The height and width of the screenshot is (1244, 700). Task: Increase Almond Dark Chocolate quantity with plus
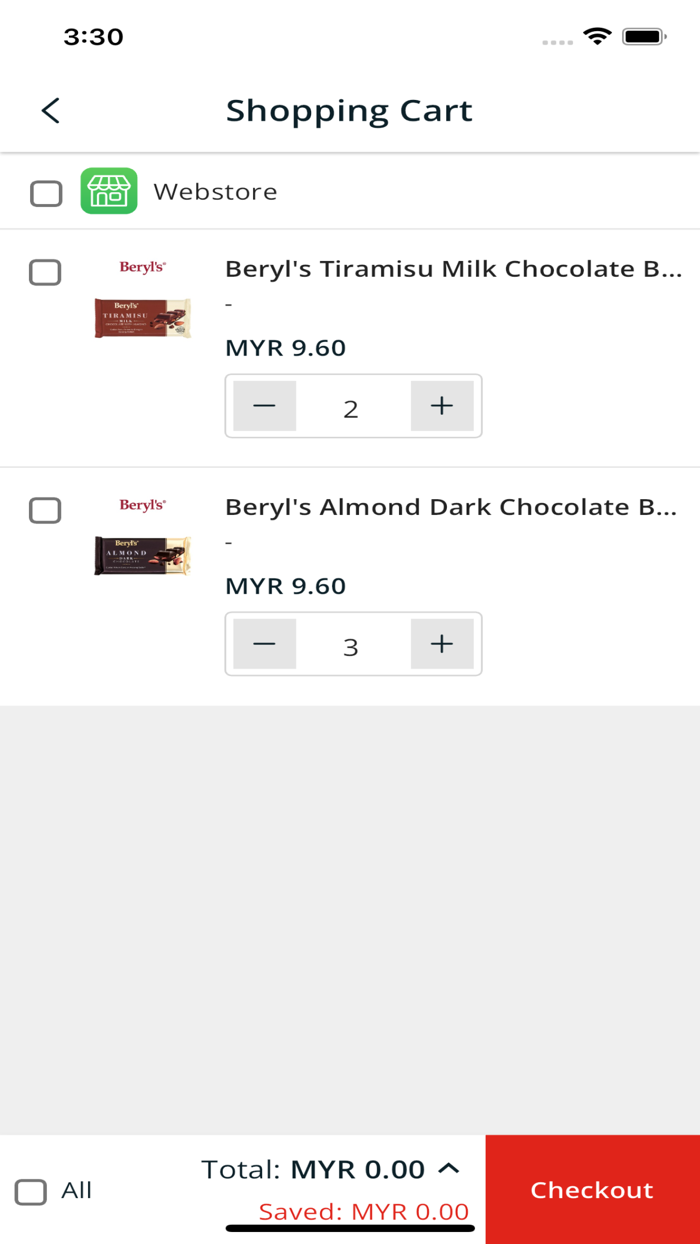(x=442, y=644)
